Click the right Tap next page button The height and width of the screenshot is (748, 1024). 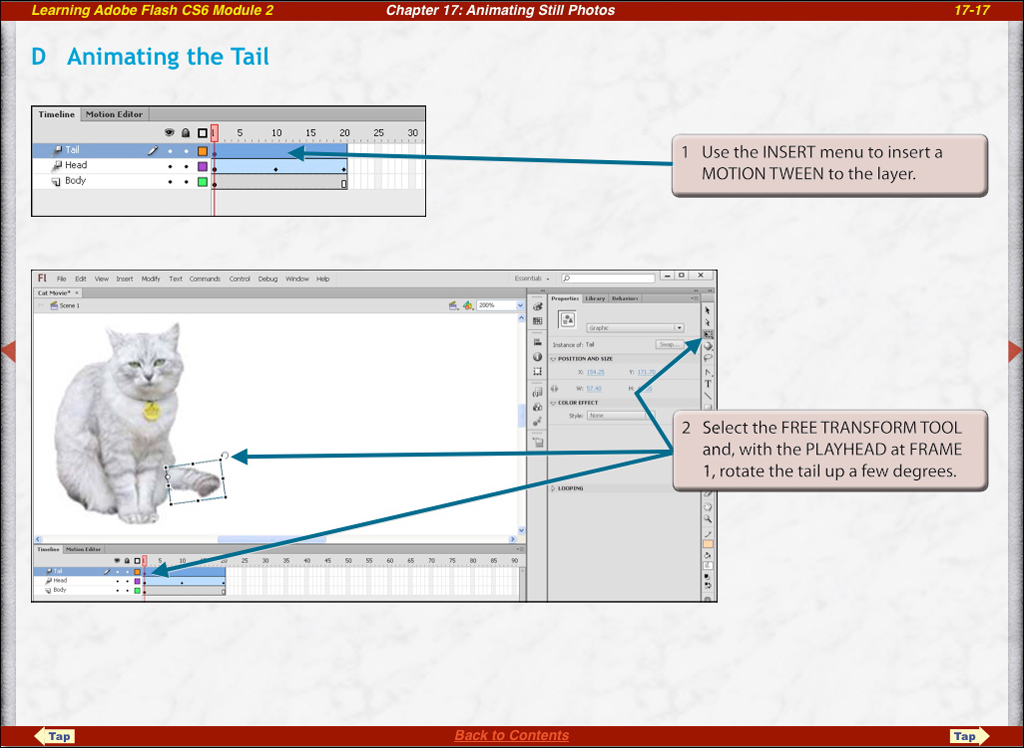tap(968, 736)
